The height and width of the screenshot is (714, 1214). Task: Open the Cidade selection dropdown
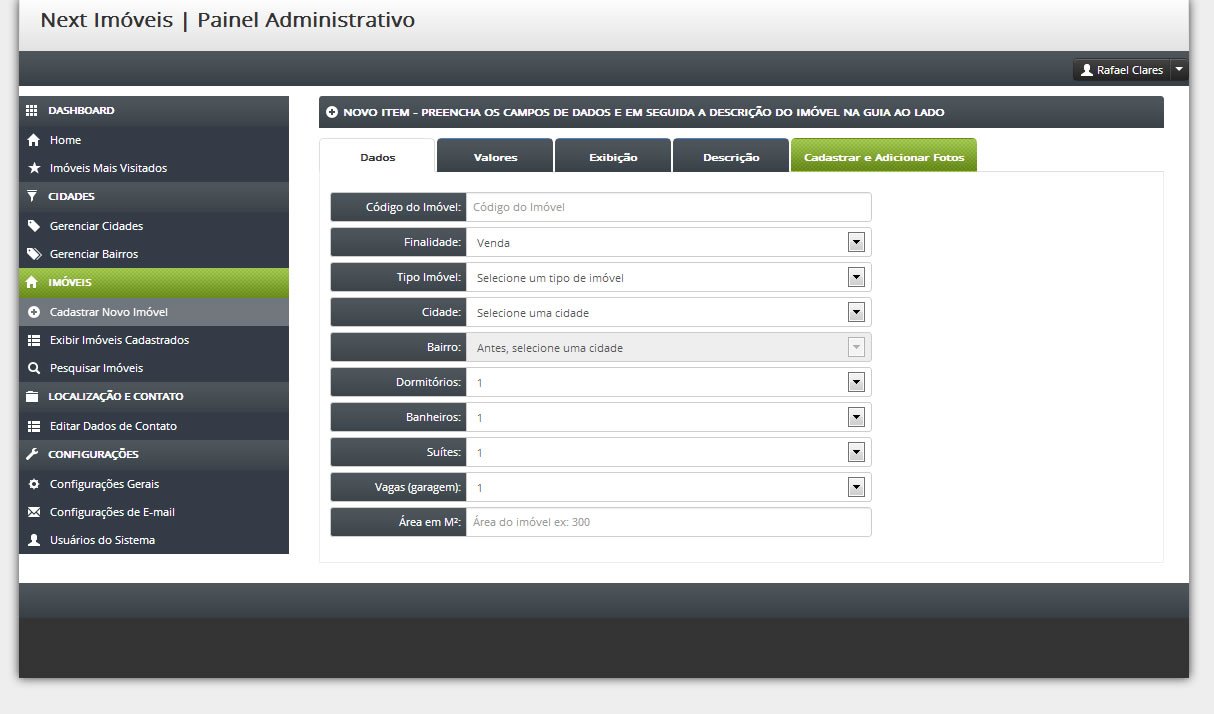pyautogui.click(x=668, y=312)
